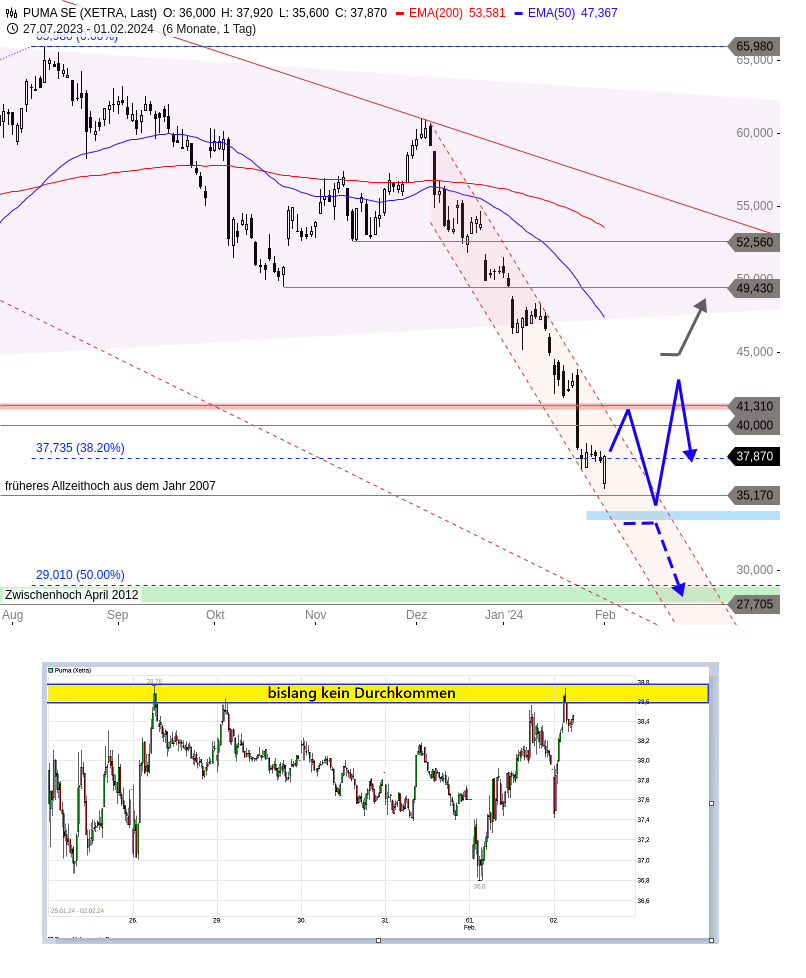
Task: Click the 26. date label in lower chart
Action: coord(133,920)
